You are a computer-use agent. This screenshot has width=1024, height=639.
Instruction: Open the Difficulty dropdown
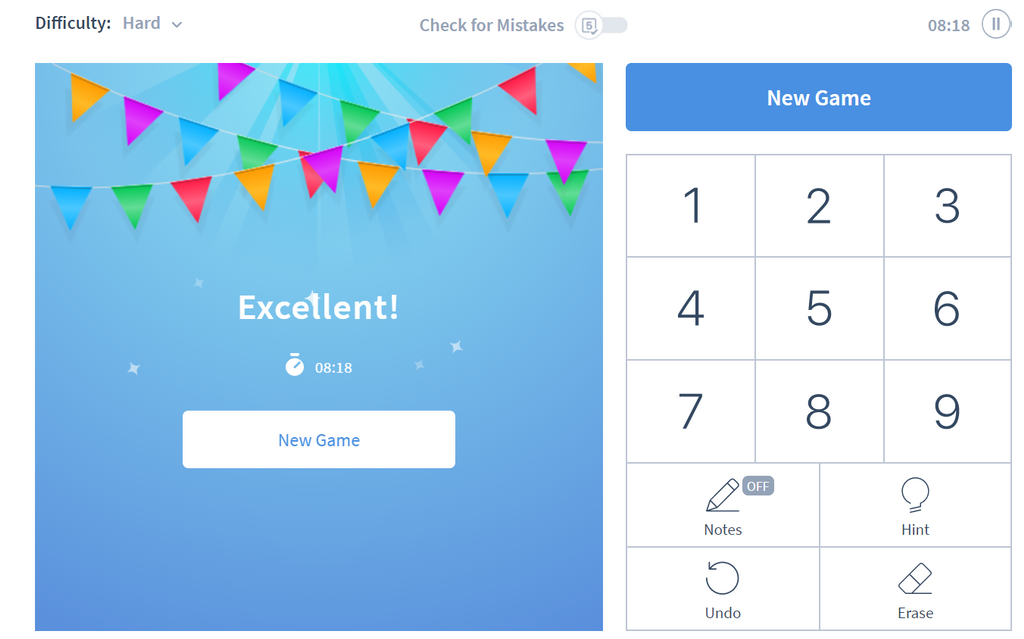click(152, 23)
